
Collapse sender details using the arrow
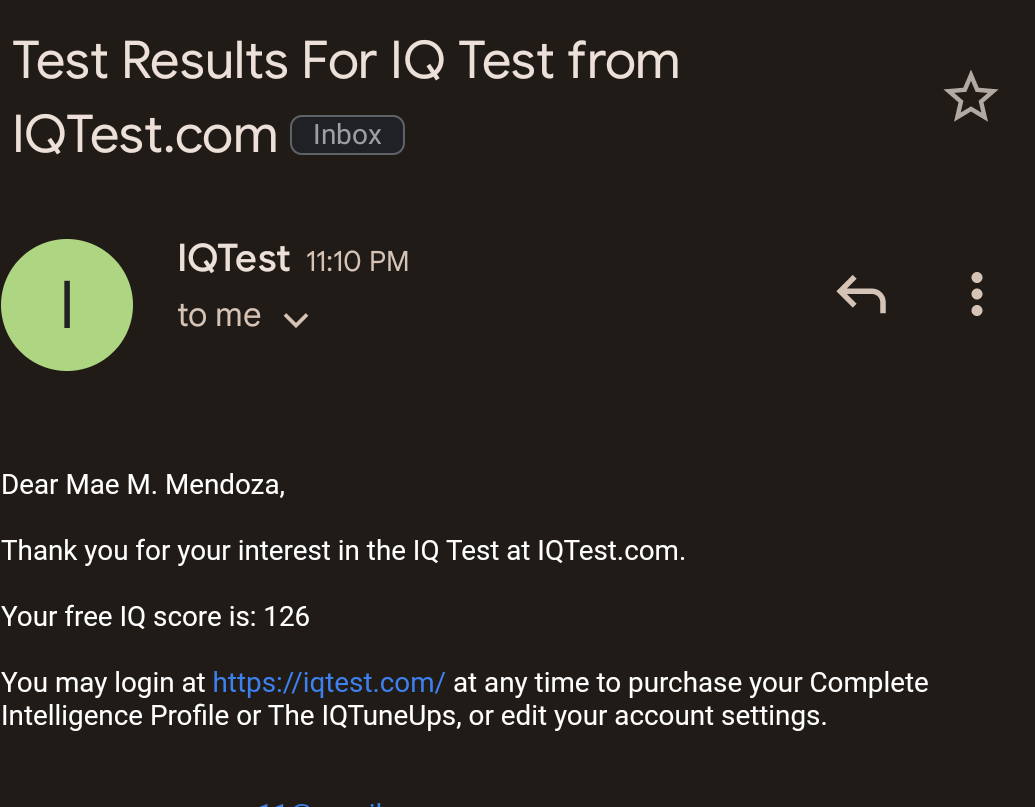coord(295,320)
